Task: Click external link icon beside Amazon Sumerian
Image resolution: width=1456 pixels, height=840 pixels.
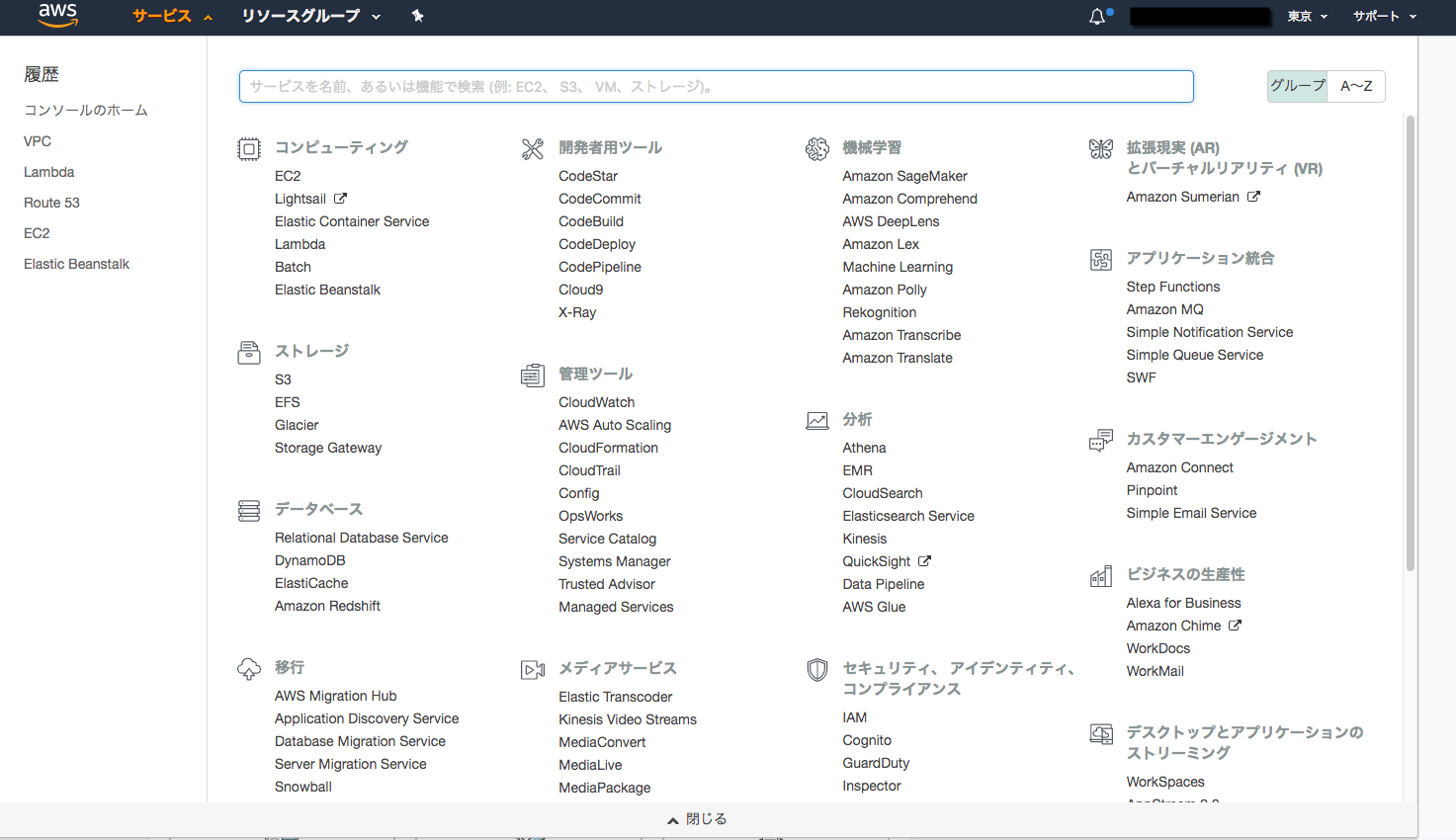Action: [x=1253, y=197]
